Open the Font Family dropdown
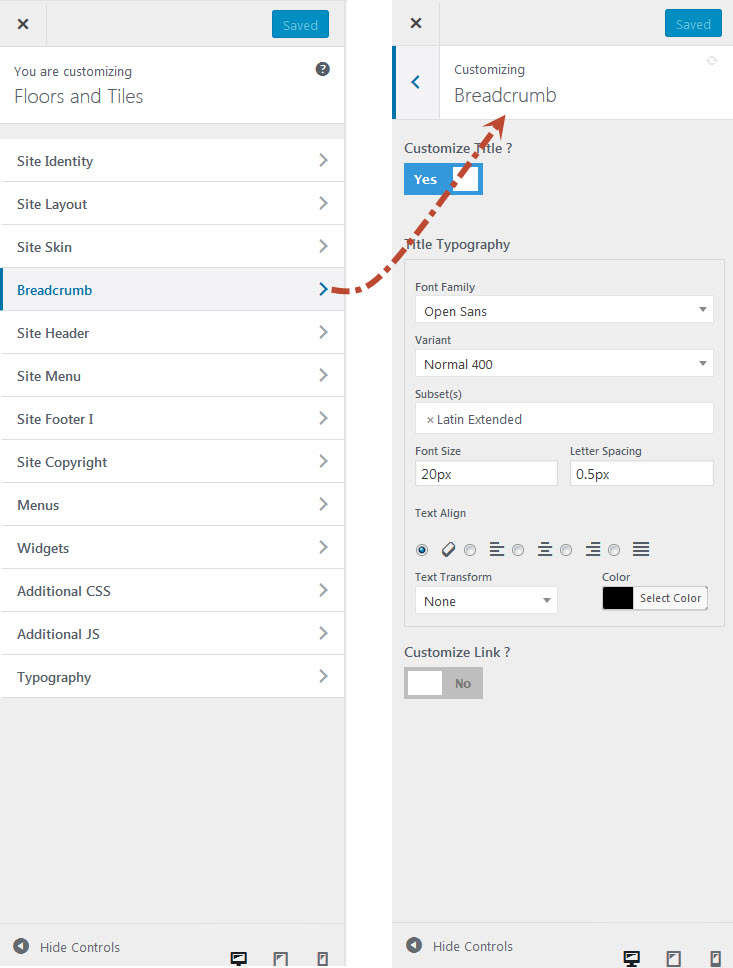Viewport: 733px width, 968px height. coord(564,311)
